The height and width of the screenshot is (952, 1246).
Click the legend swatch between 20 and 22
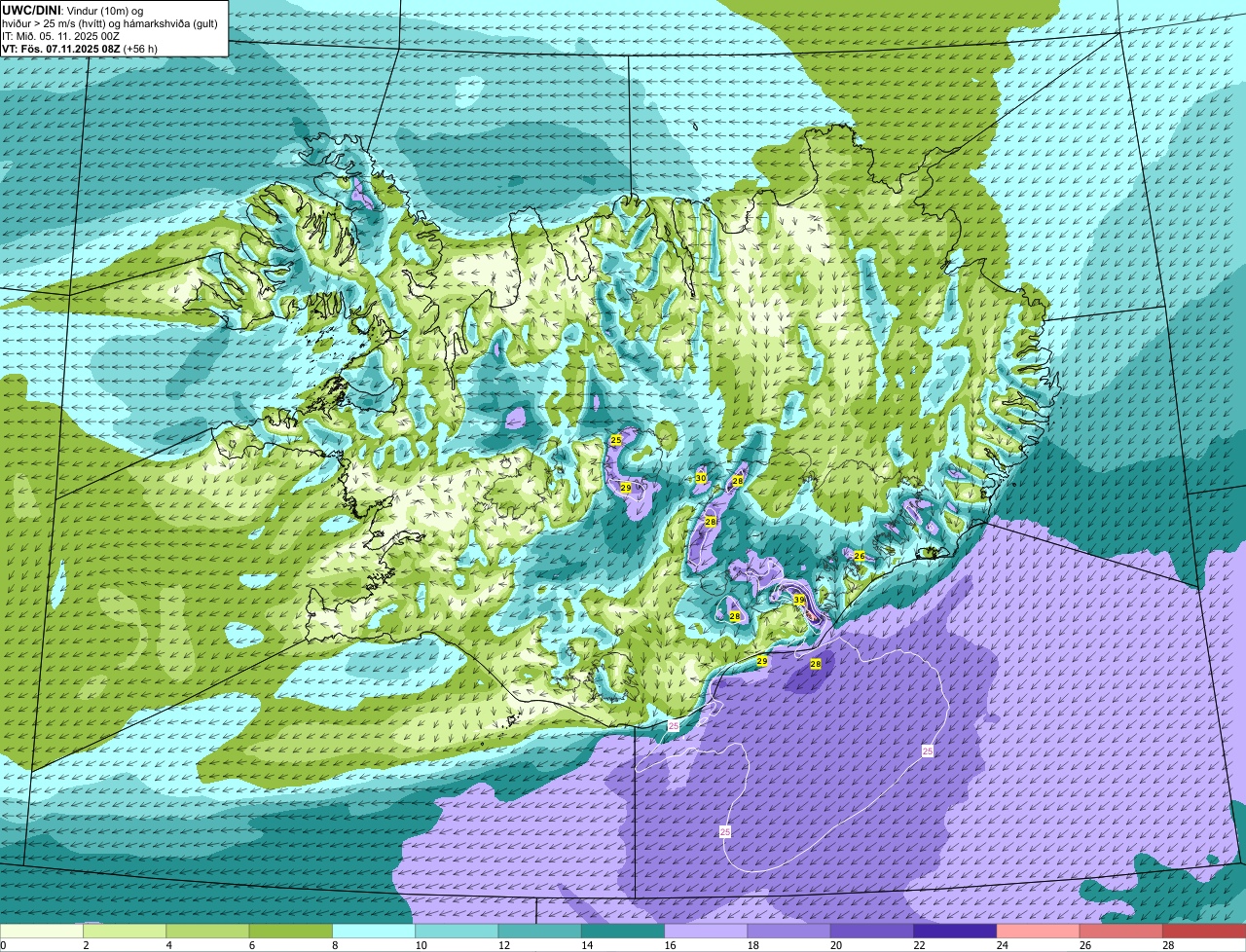(872, 931)
